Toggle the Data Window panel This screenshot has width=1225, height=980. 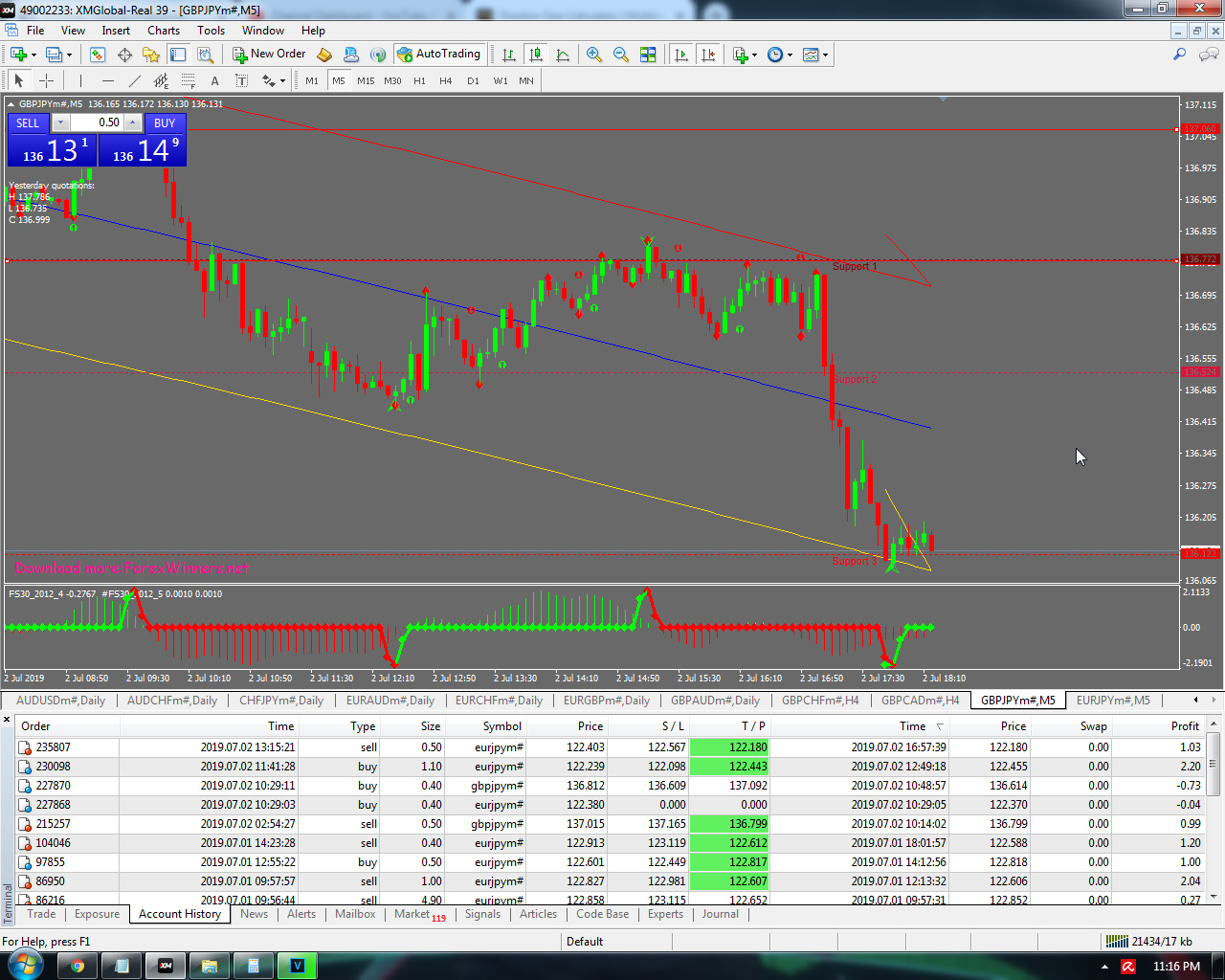[x=124, y=55]
